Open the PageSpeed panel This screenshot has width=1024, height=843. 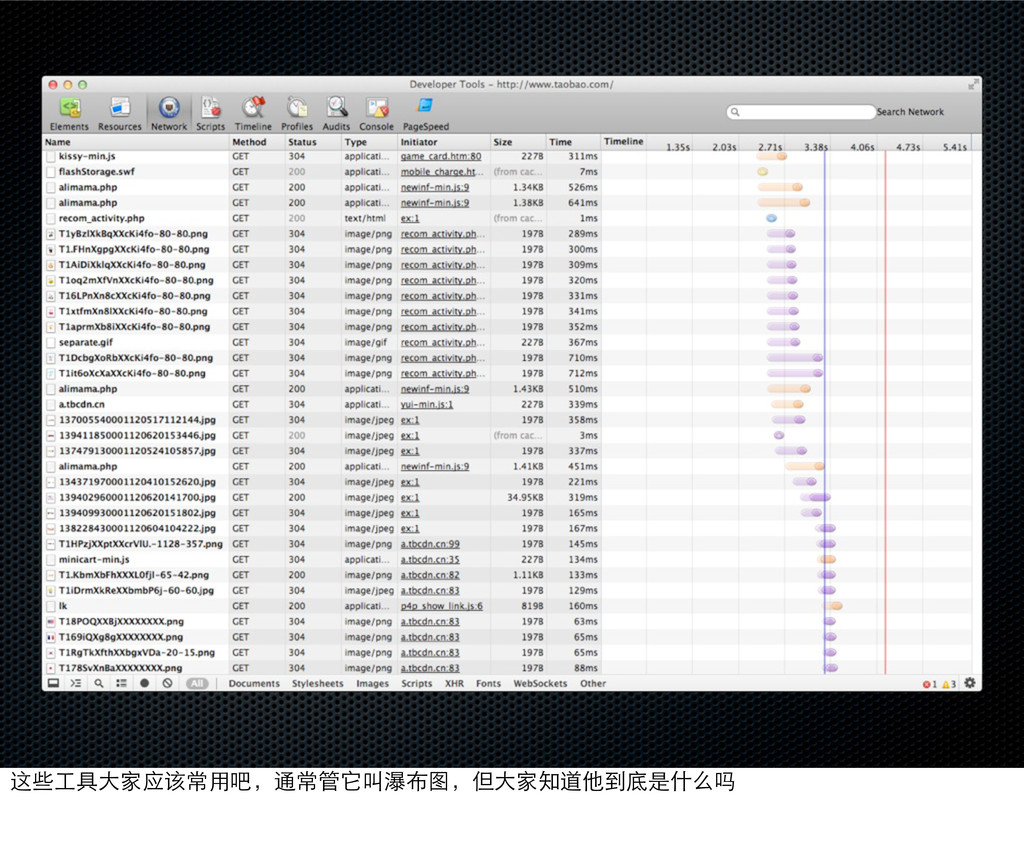click(x=425, y=113)
